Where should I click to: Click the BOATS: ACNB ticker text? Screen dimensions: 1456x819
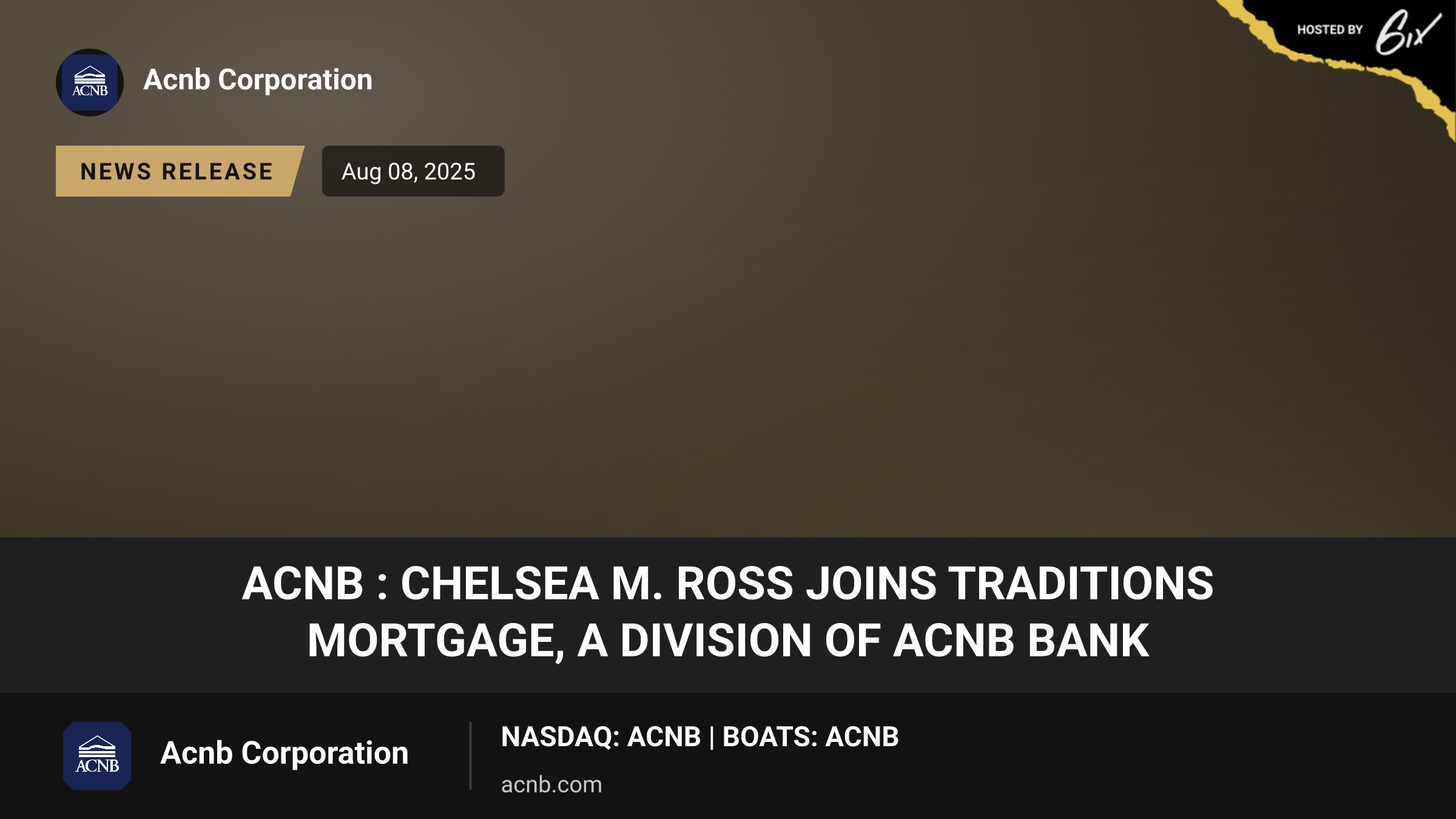811,737
